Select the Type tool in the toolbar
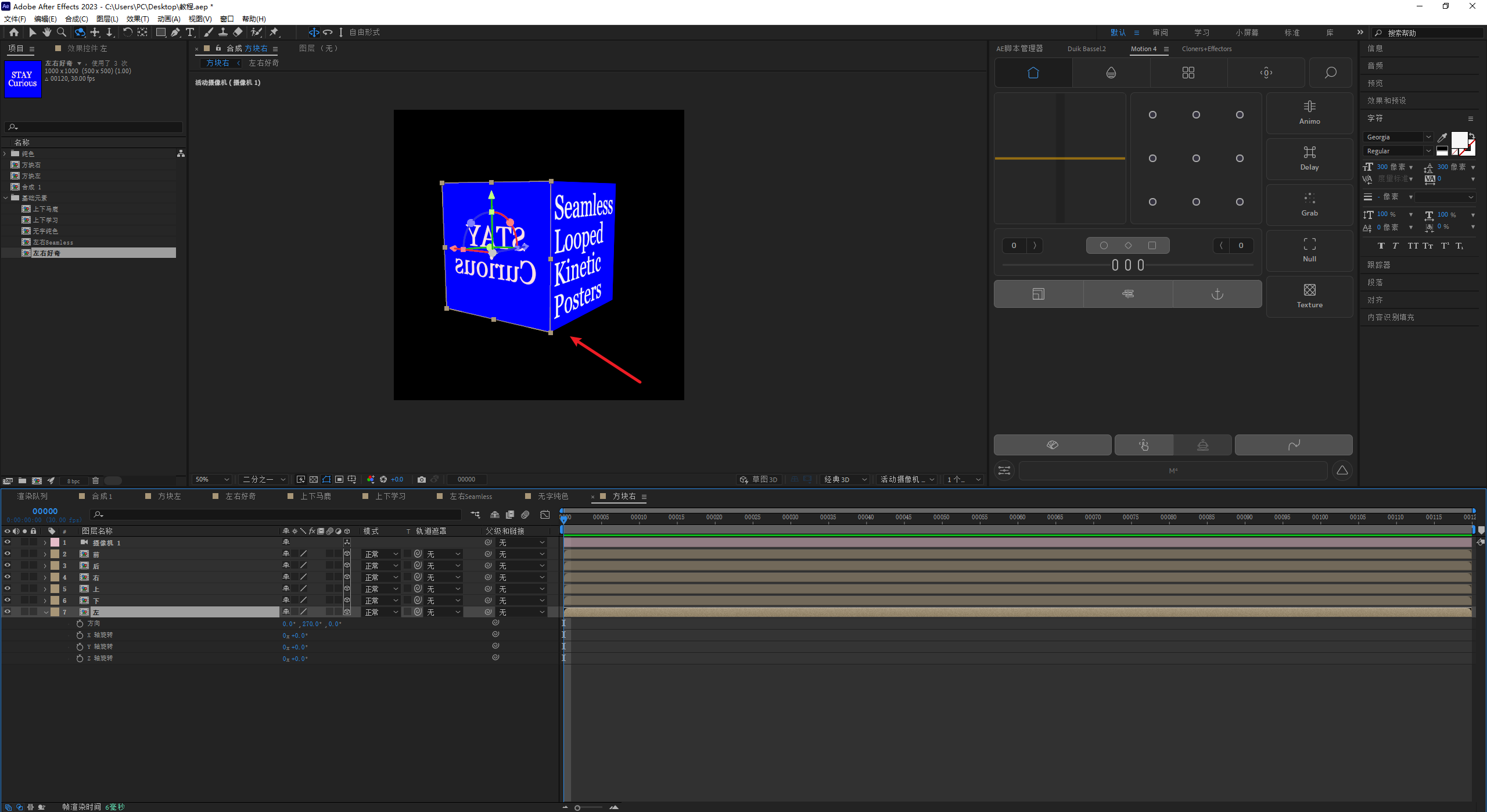 point(189,33)
